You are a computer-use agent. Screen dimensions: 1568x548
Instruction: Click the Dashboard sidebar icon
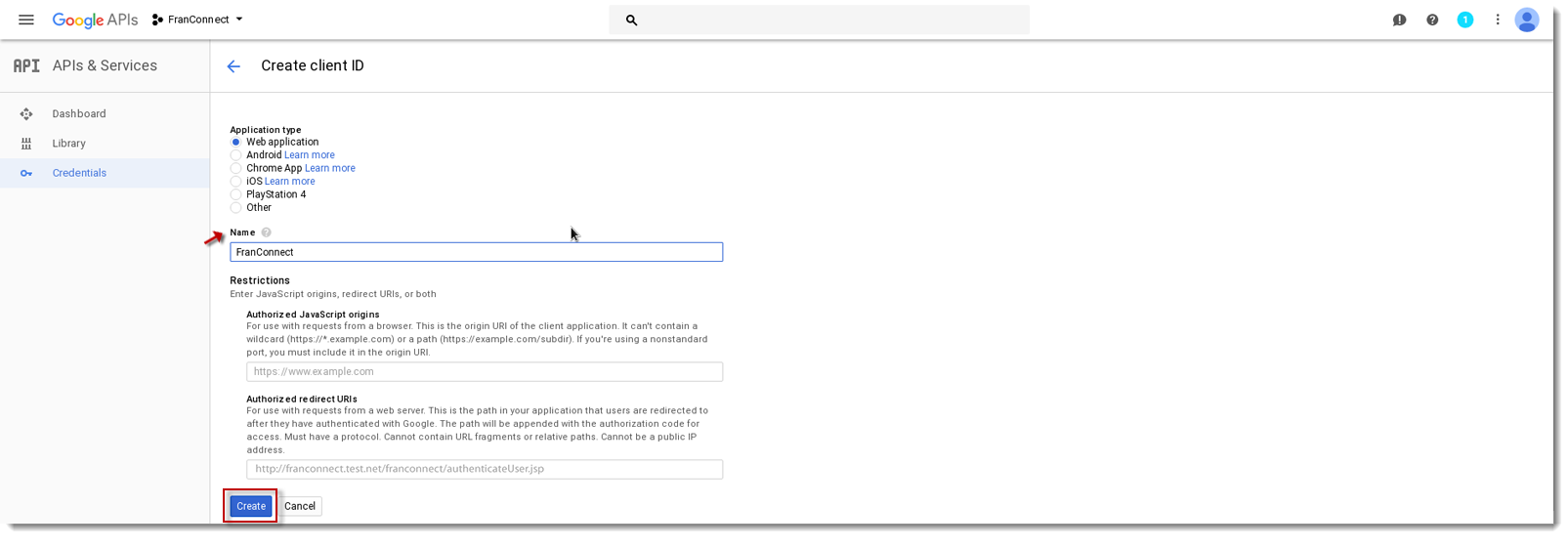point(26,114)
